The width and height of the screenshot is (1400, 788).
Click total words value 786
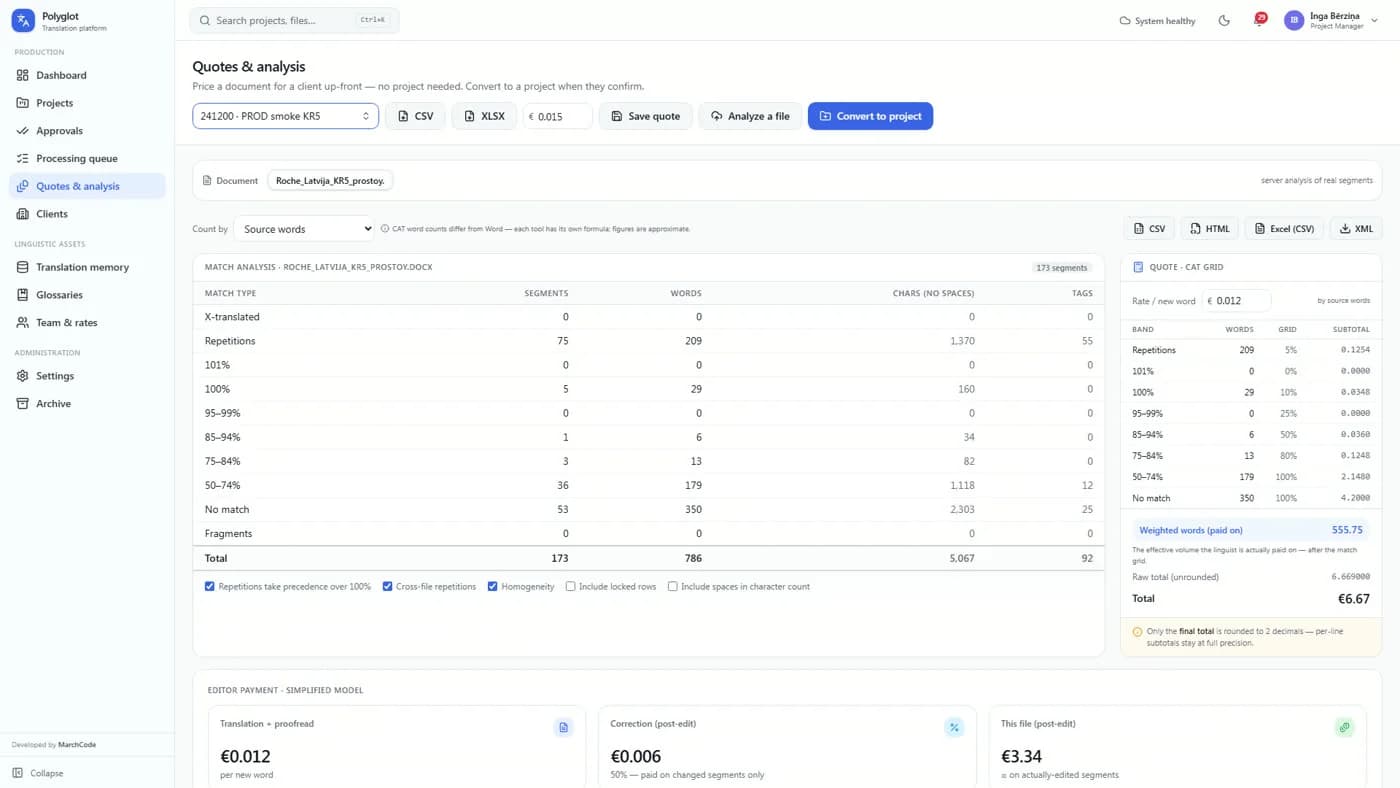pos(692,559)
